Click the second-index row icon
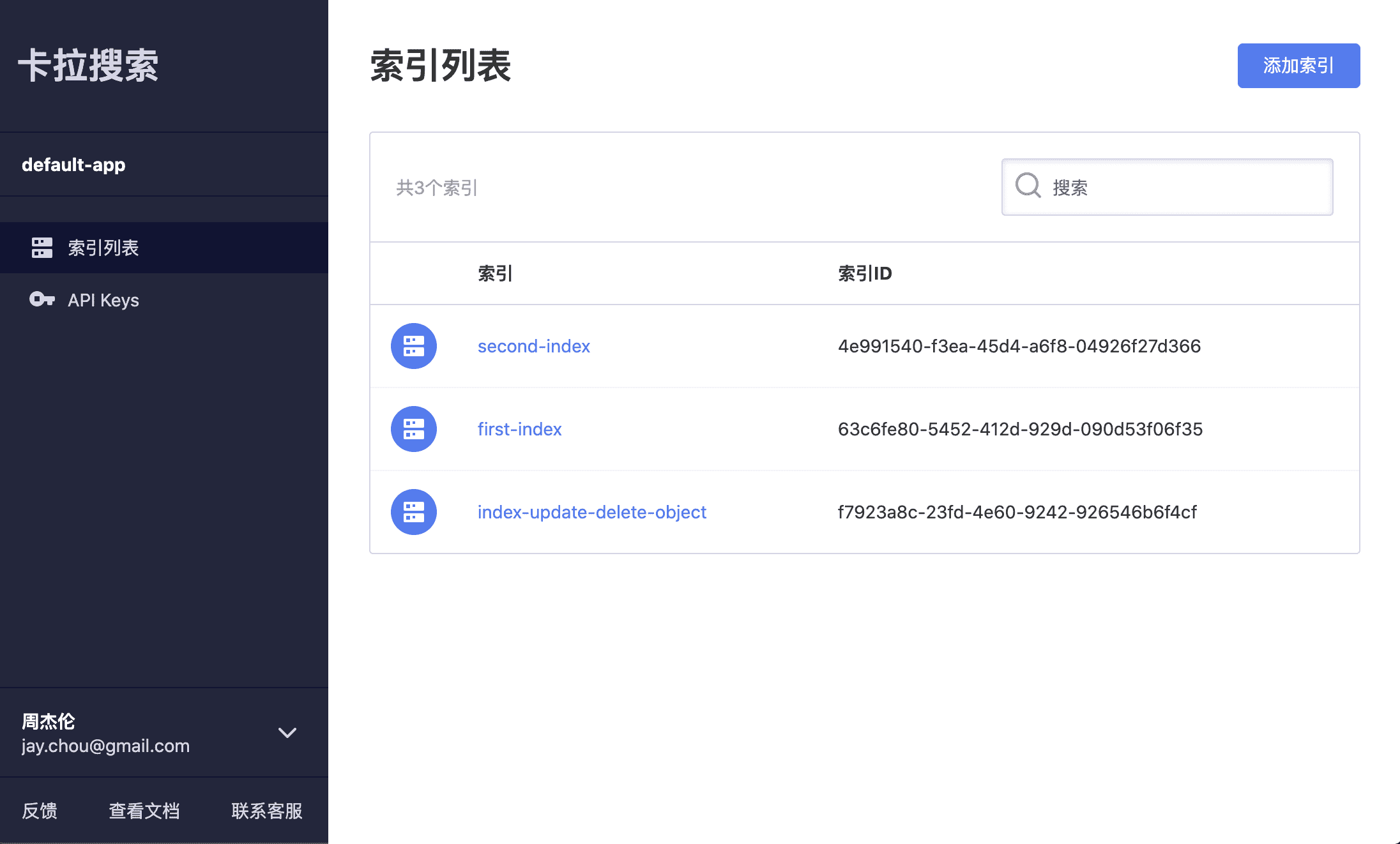 [x=414, y=346]
